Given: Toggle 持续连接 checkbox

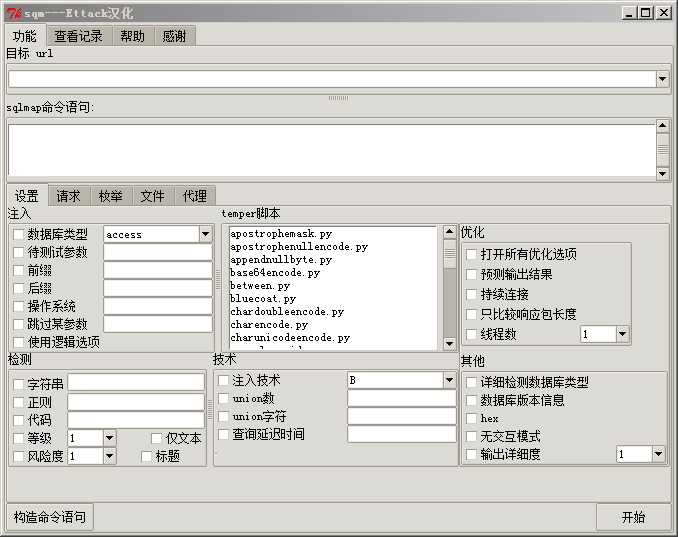Looking at the screenshot, I should pyautogui.click(x=471, y=294).
